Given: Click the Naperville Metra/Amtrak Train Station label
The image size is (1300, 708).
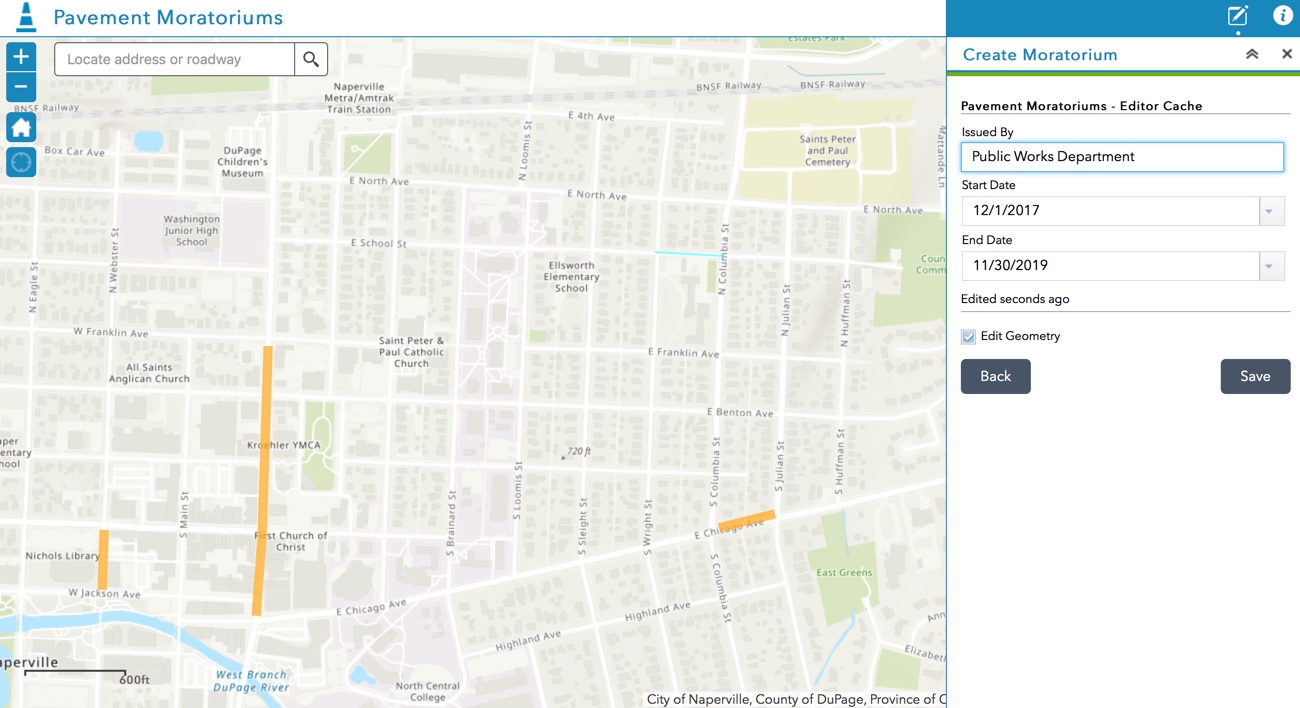Looking at the screenshot, I should 360,98.
